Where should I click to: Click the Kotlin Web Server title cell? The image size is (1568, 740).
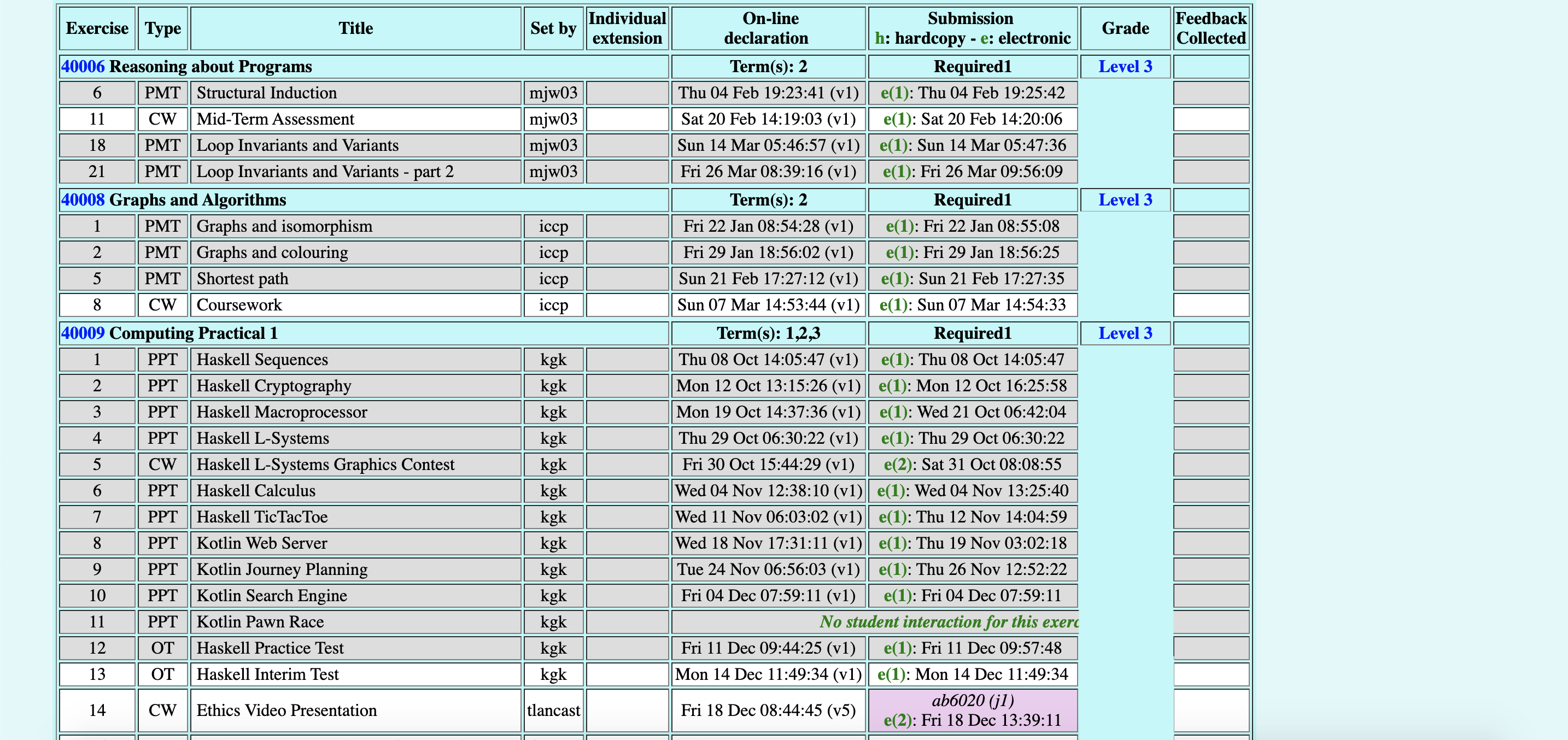pyautogui.click(x=262, y=543)
